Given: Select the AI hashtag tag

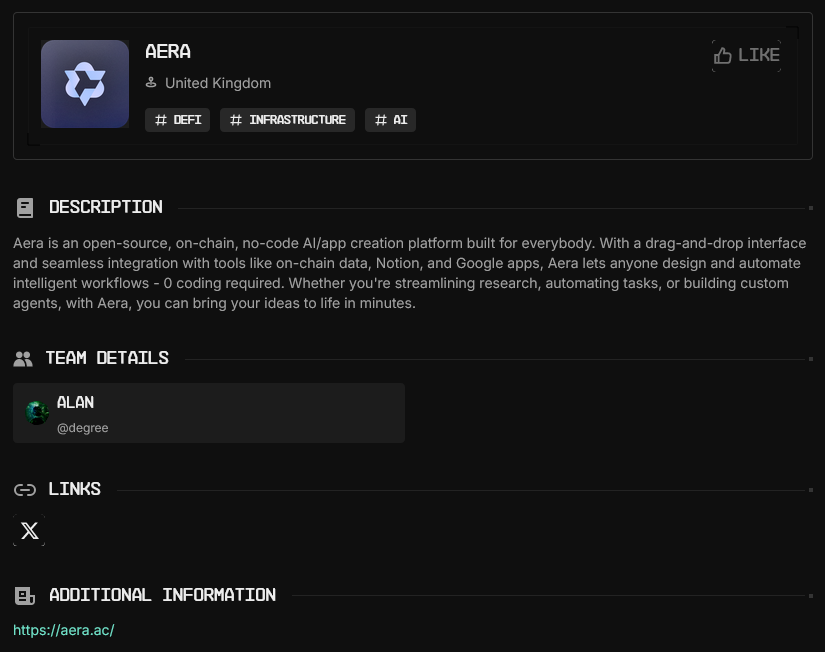Looking at the screenshot, I should point(390,120).
